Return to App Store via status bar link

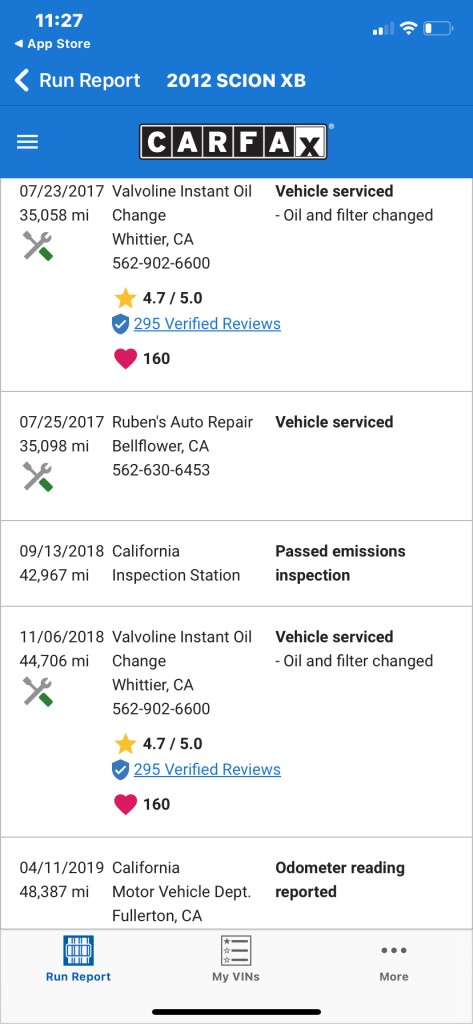click(x=52, y=44)
